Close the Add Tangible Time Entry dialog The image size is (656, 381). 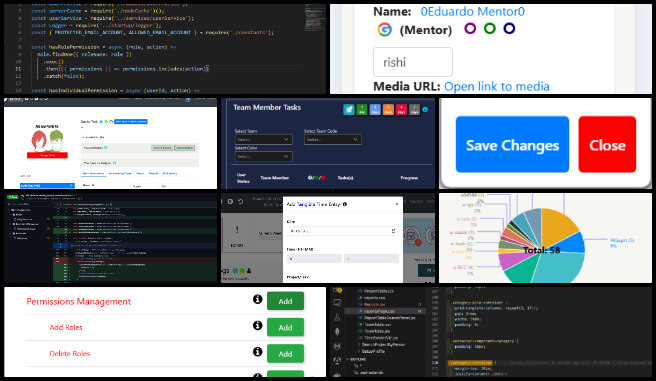397,204
